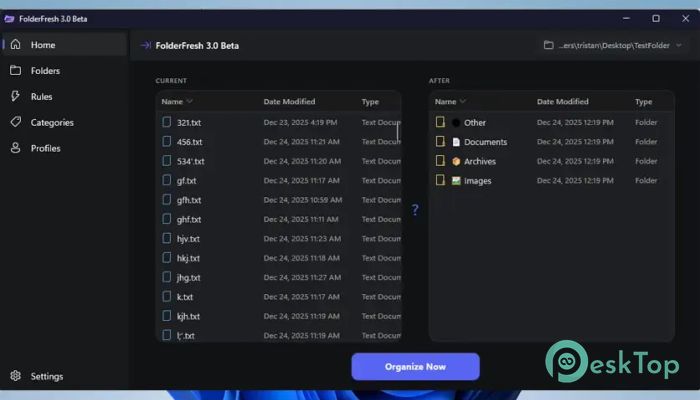Click the folder outline icon in Images row
Image resolution: width=700 pixels, height=400 pixels.
(x=440, y=180)
